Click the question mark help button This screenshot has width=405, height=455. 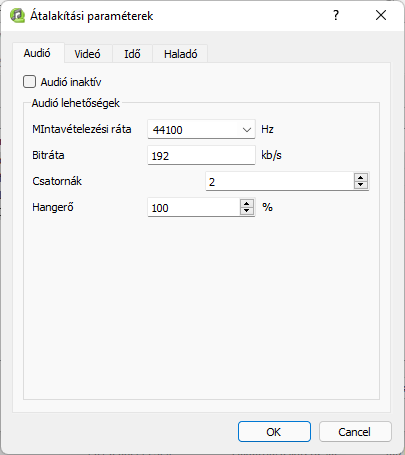coord(336,15)
